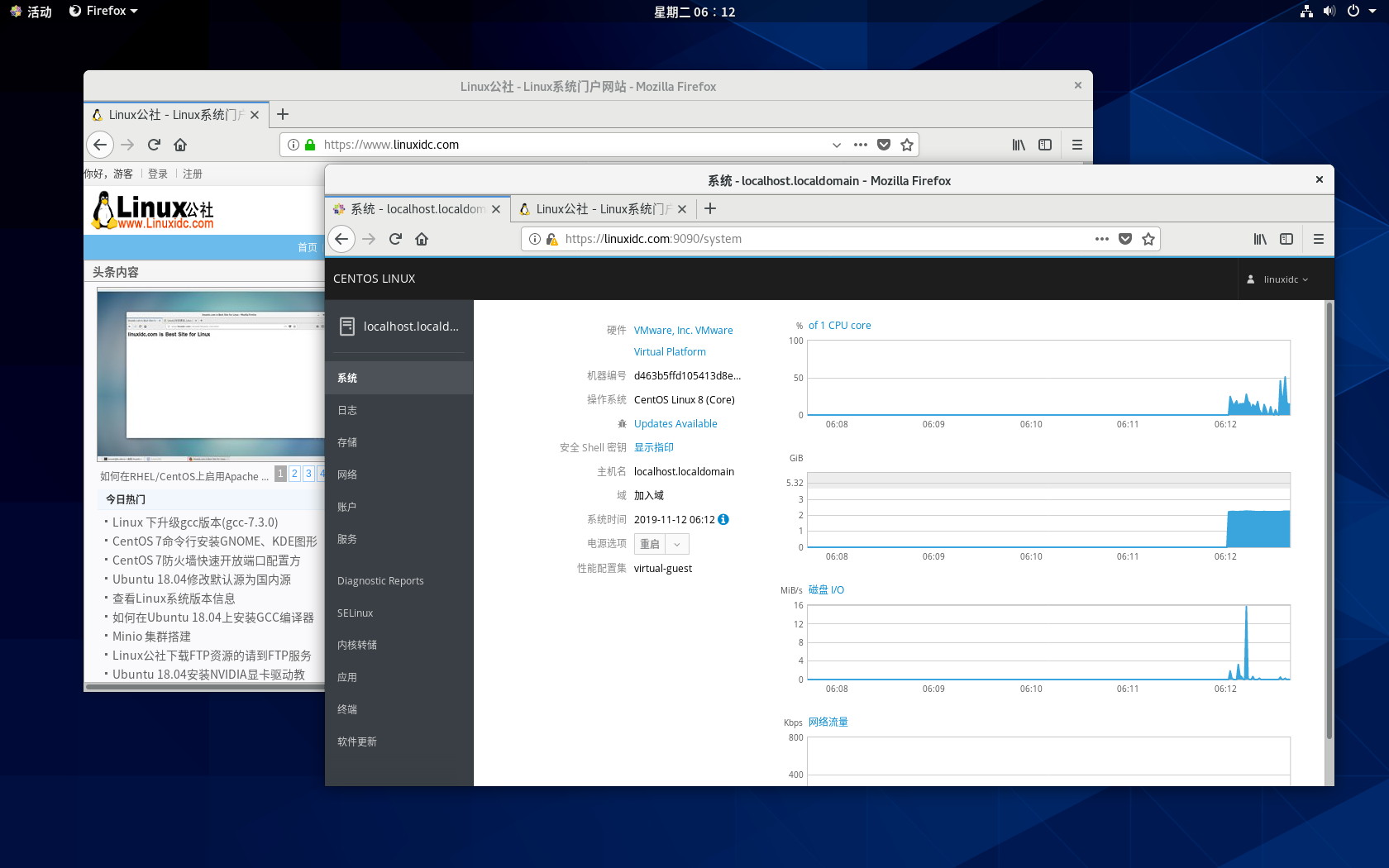This screenshot has height=868, width=1389.
Task: Open 活动 Activities in the top bar
Action: click(x=31, y=12)
